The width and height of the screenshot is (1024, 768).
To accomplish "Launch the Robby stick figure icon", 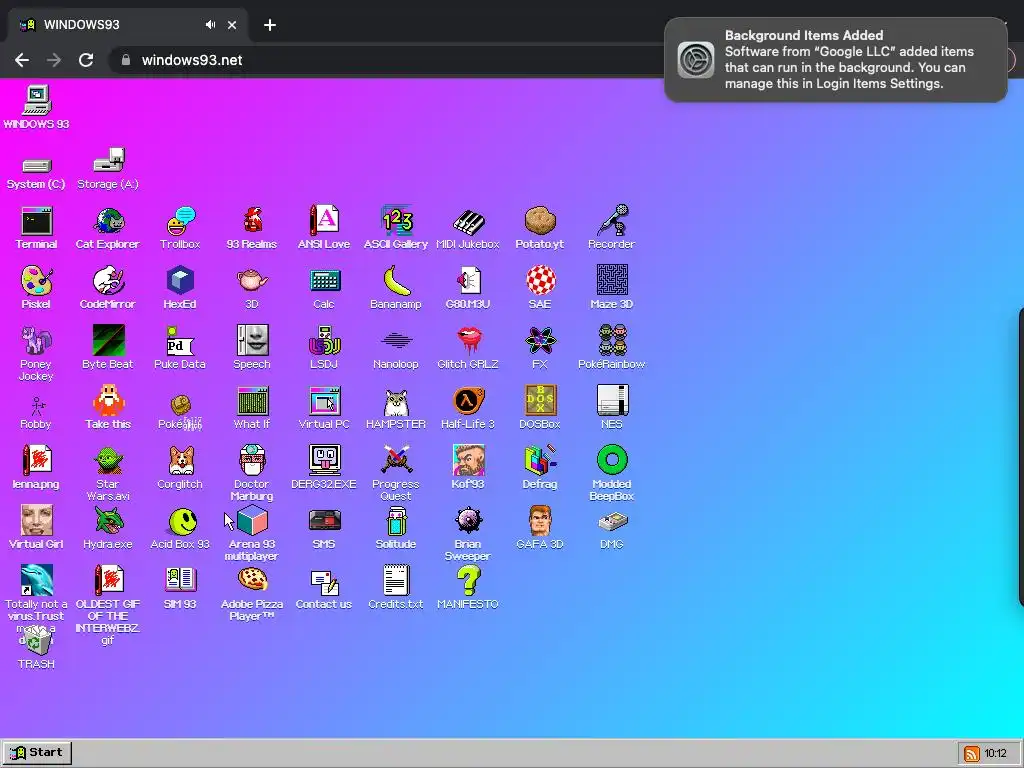I will tap(37, 406).
